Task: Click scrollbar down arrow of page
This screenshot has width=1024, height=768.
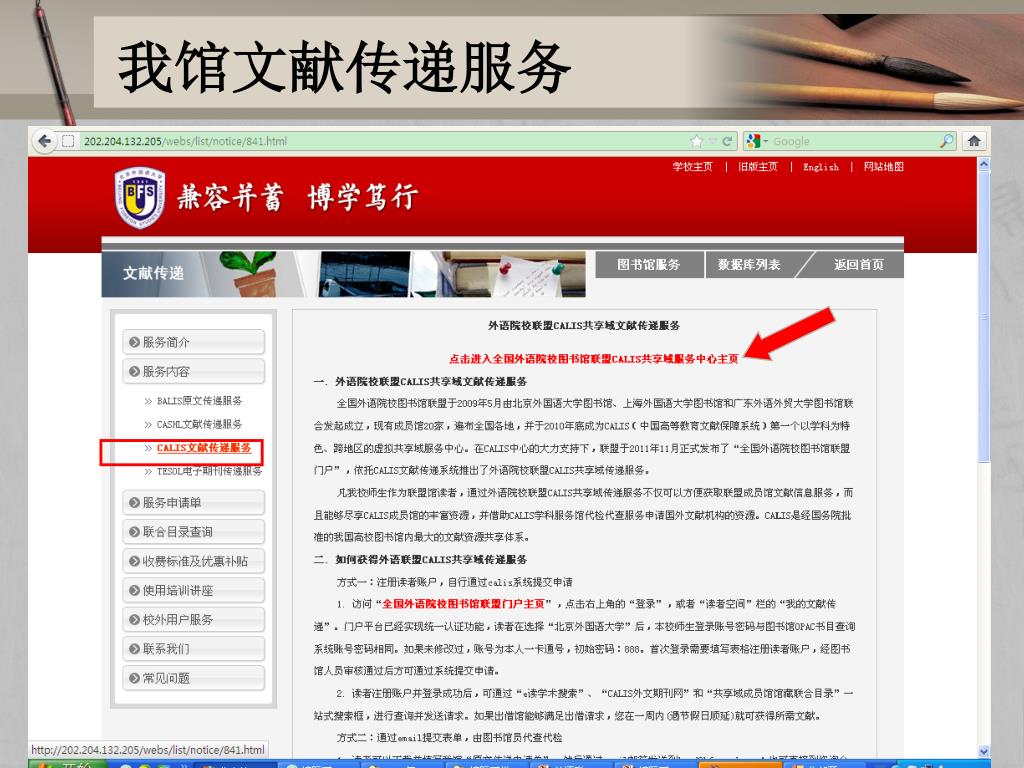Action: (984, 751)
